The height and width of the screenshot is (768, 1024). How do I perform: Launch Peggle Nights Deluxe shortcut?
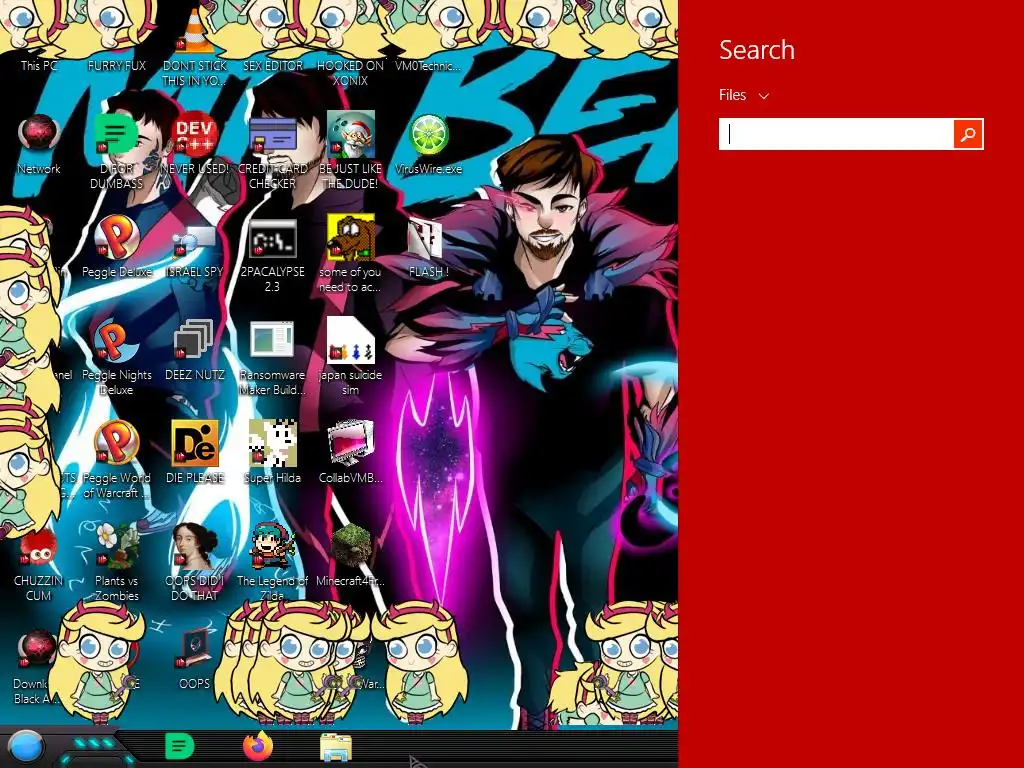(117, 357)
